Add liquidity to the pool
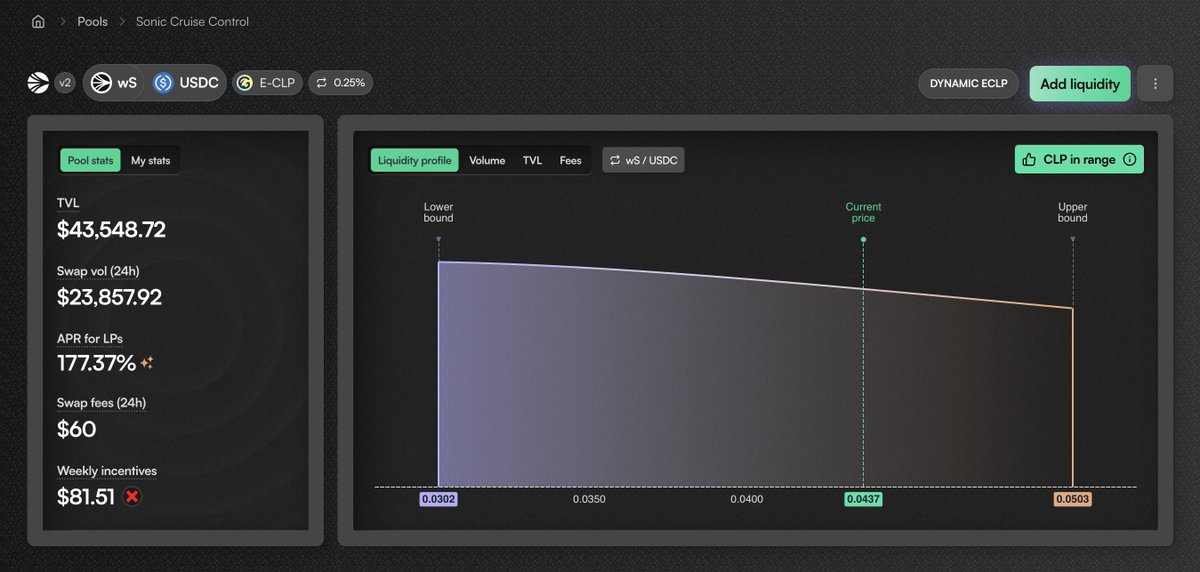The width and height of the screenshot is (1200, 572). coord(1080,84)
